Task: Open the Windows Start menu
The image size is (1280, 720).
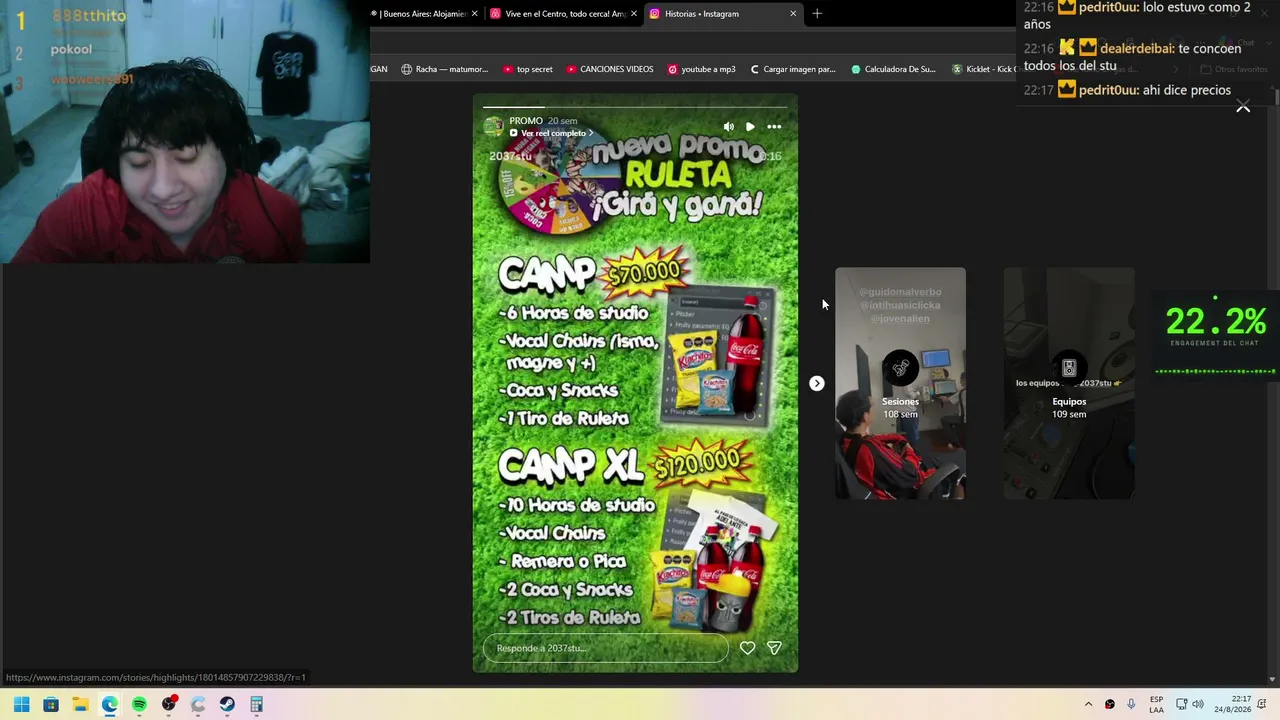Action: [21, 704]
